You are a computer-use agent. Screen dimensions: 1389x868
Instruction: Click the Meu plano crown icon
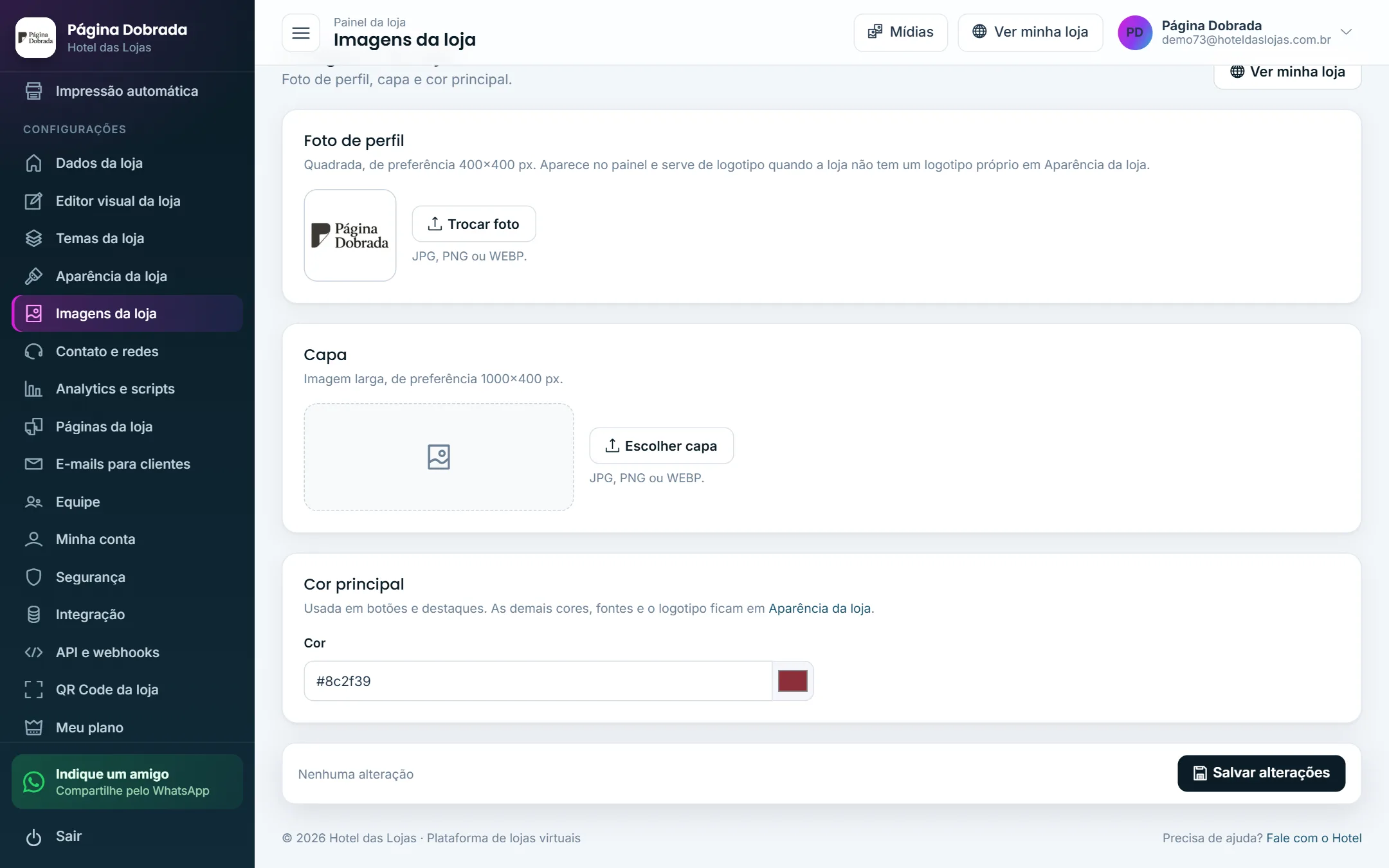click(33, 728)
